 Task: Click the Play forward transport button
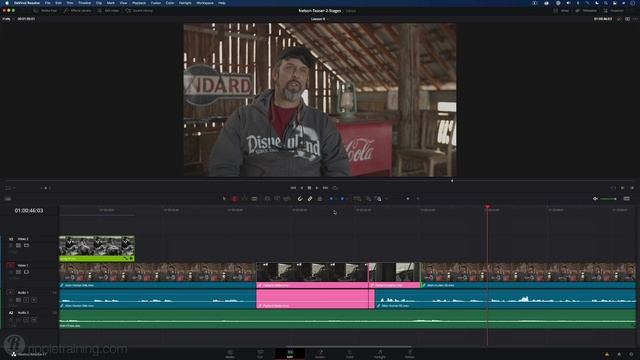317,188
